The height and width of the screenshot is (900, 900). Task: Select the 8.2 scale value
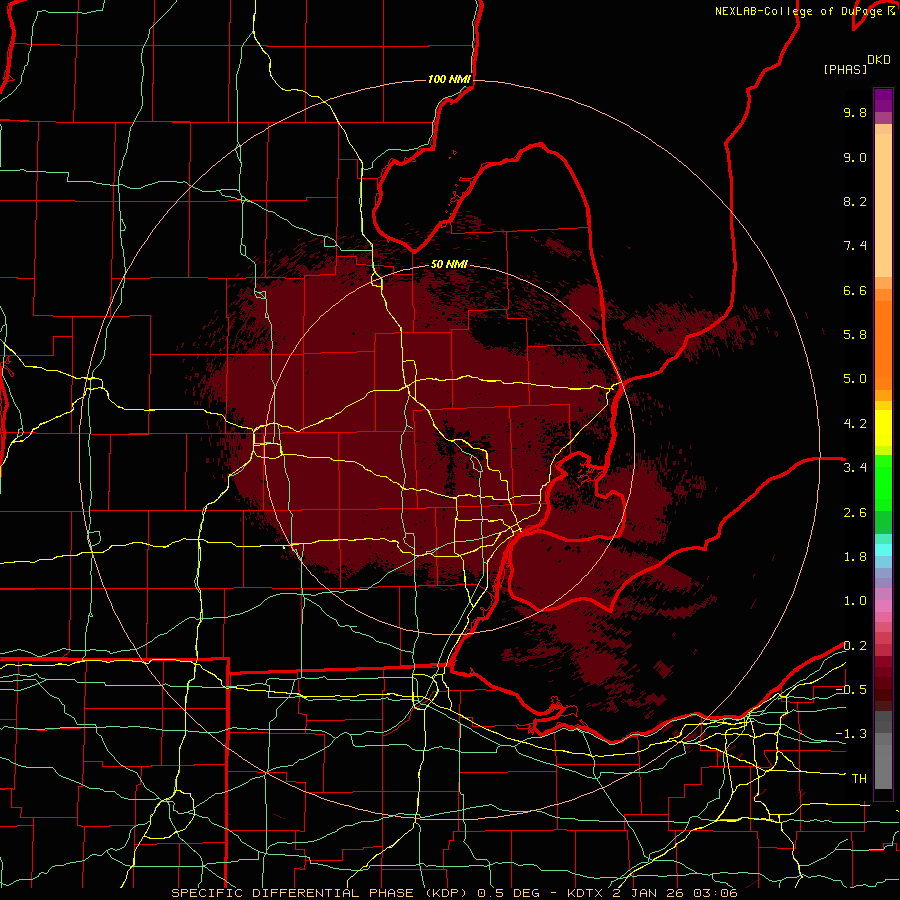click(x=855, y=201)
